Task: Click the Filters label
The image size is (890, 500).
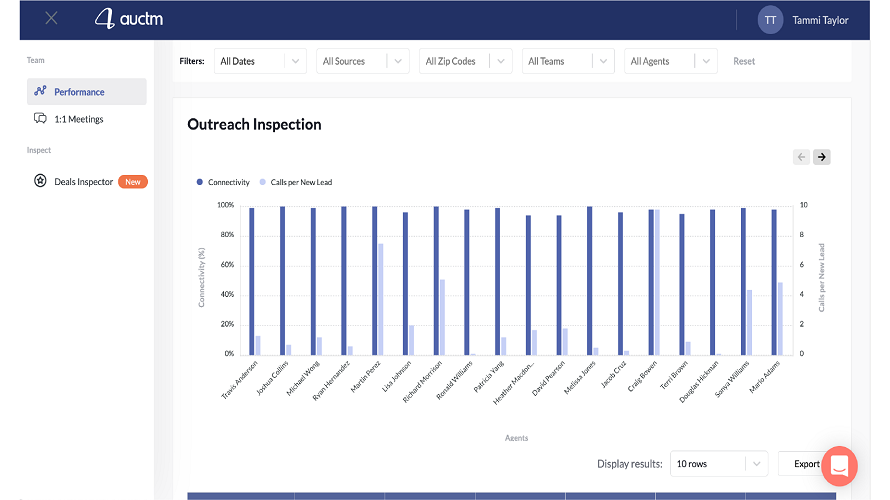Action: (192, 61)
